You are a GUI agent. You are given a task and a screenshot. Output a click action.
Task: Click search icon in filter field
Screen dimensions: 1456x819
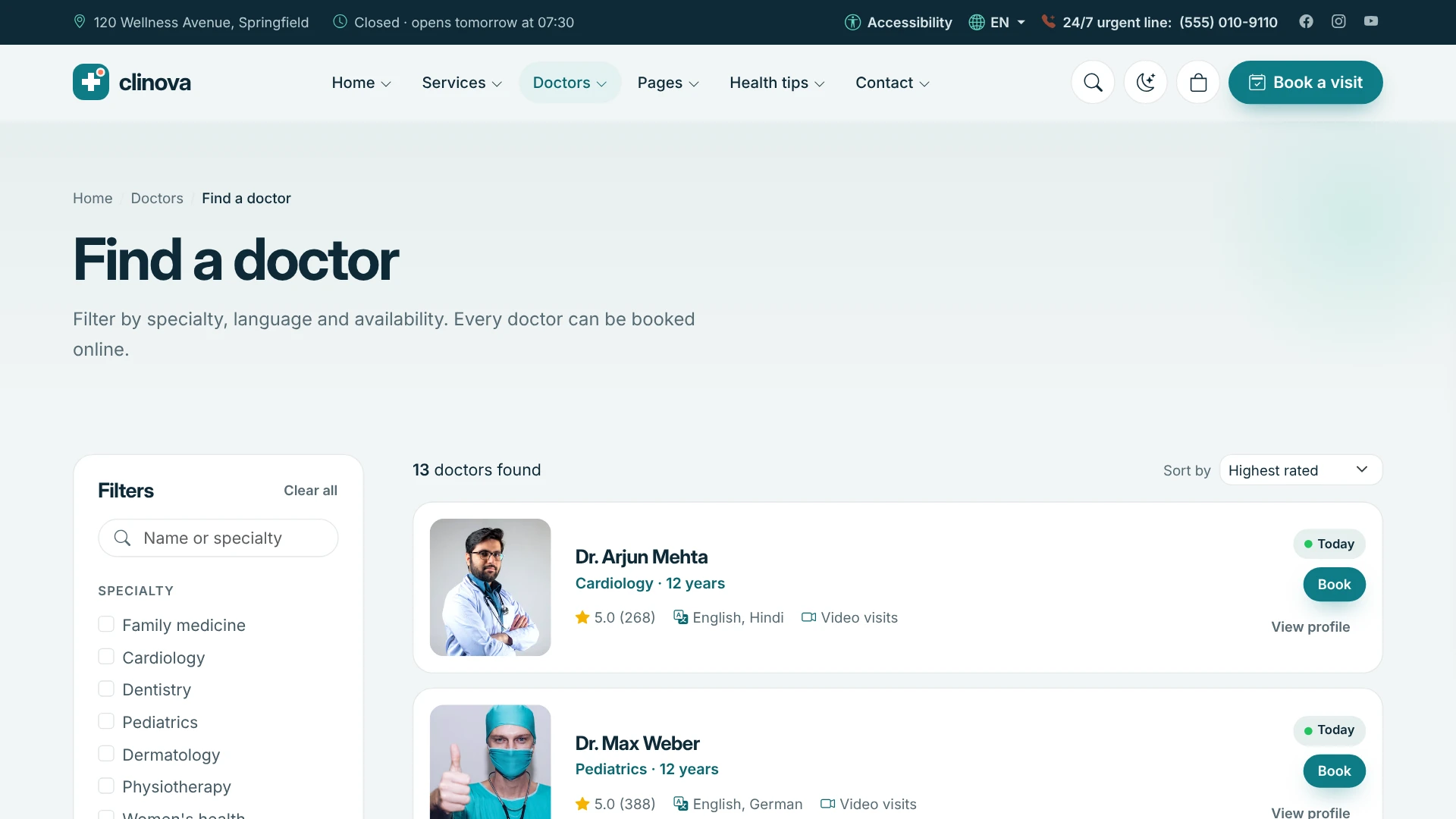(x=122, y=538)
